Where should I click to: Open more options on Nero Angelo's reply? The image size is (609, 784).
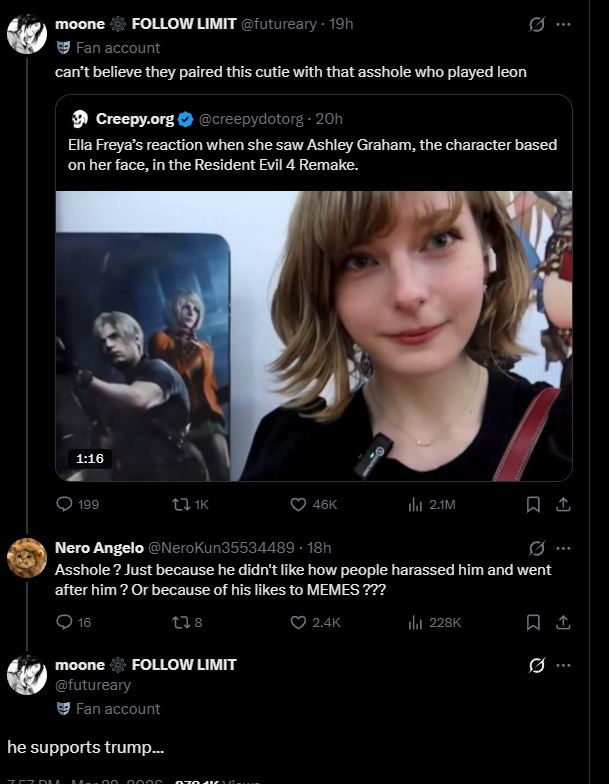pyautogui.click(x=563, y=548)
